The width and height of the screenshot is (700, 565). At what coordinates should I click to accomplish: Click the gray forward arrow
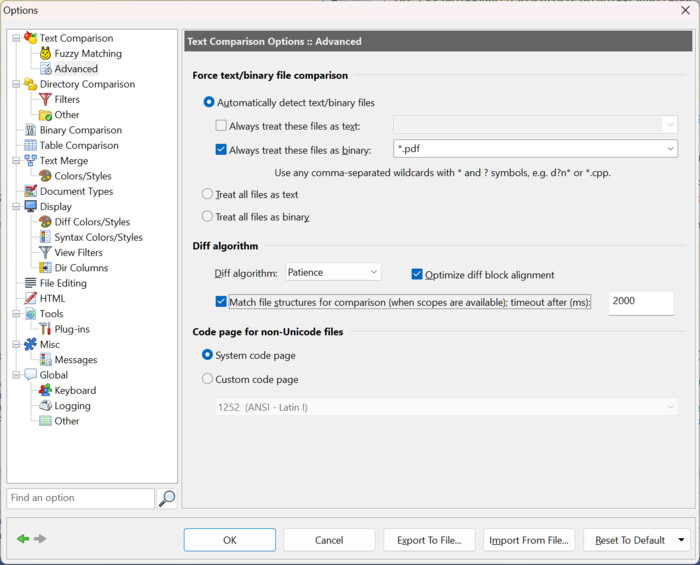[x=40, y=539]
